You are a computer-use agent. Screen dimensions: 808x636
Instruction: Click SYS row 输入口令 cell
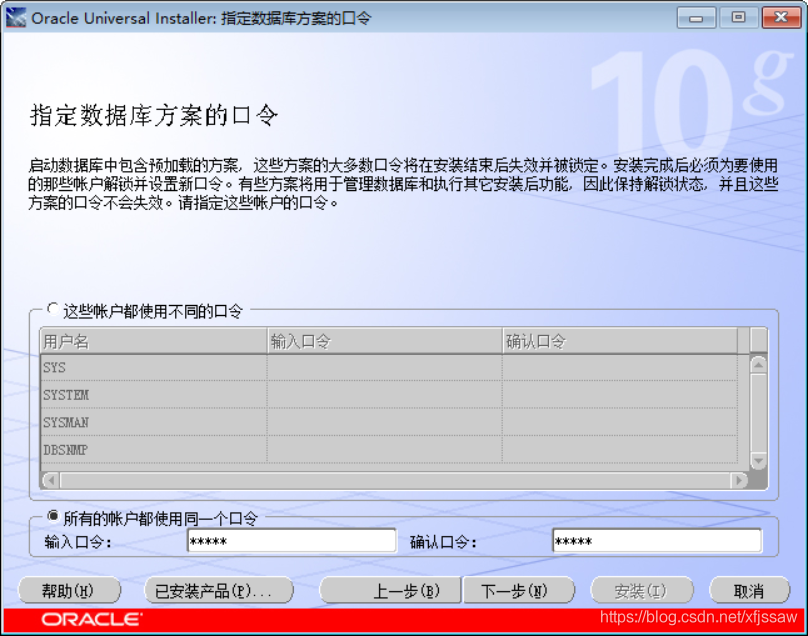(x=384, y=367)
